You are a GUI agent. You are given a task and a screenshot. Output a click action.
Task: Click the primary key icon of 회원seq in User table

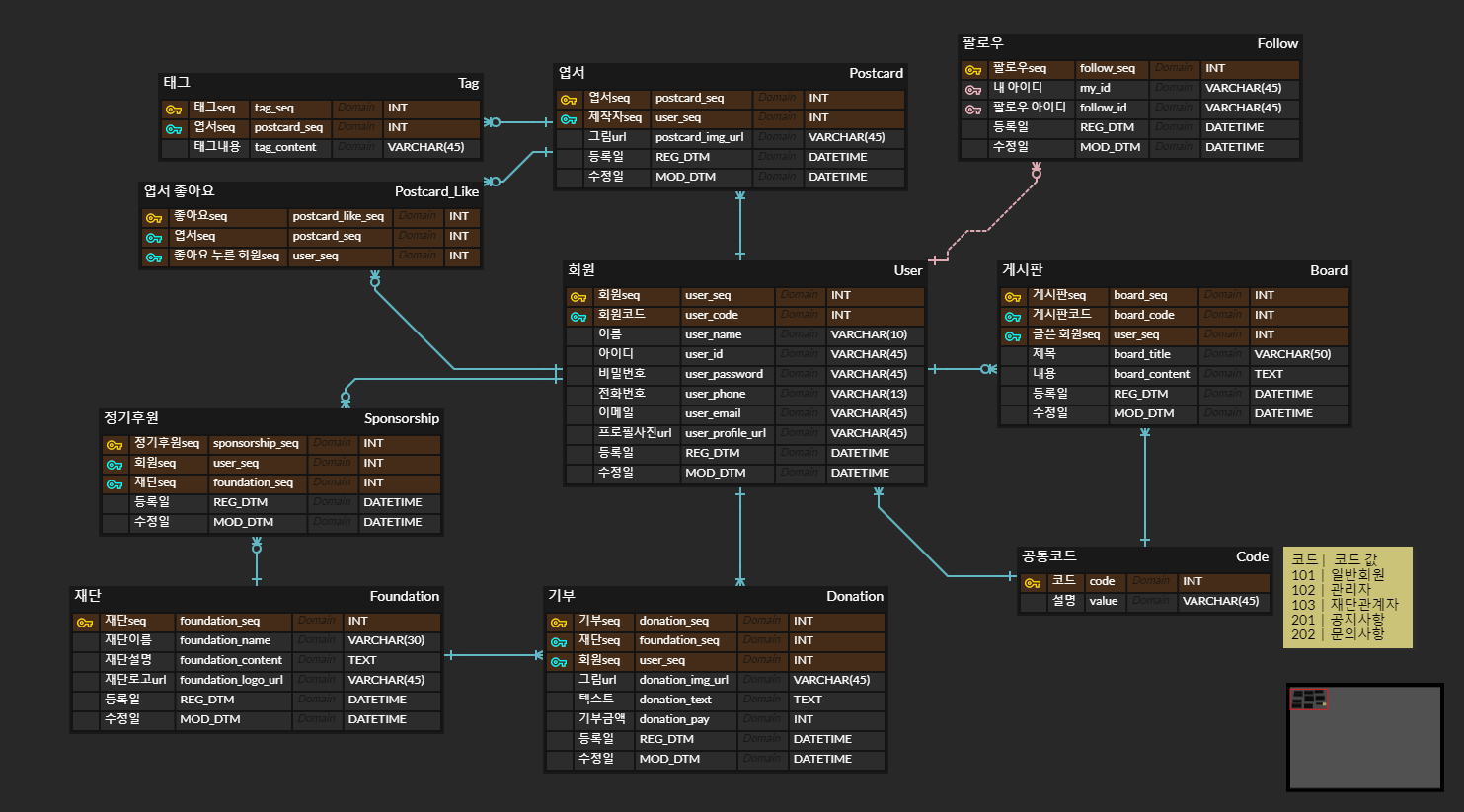click(578, 297)
